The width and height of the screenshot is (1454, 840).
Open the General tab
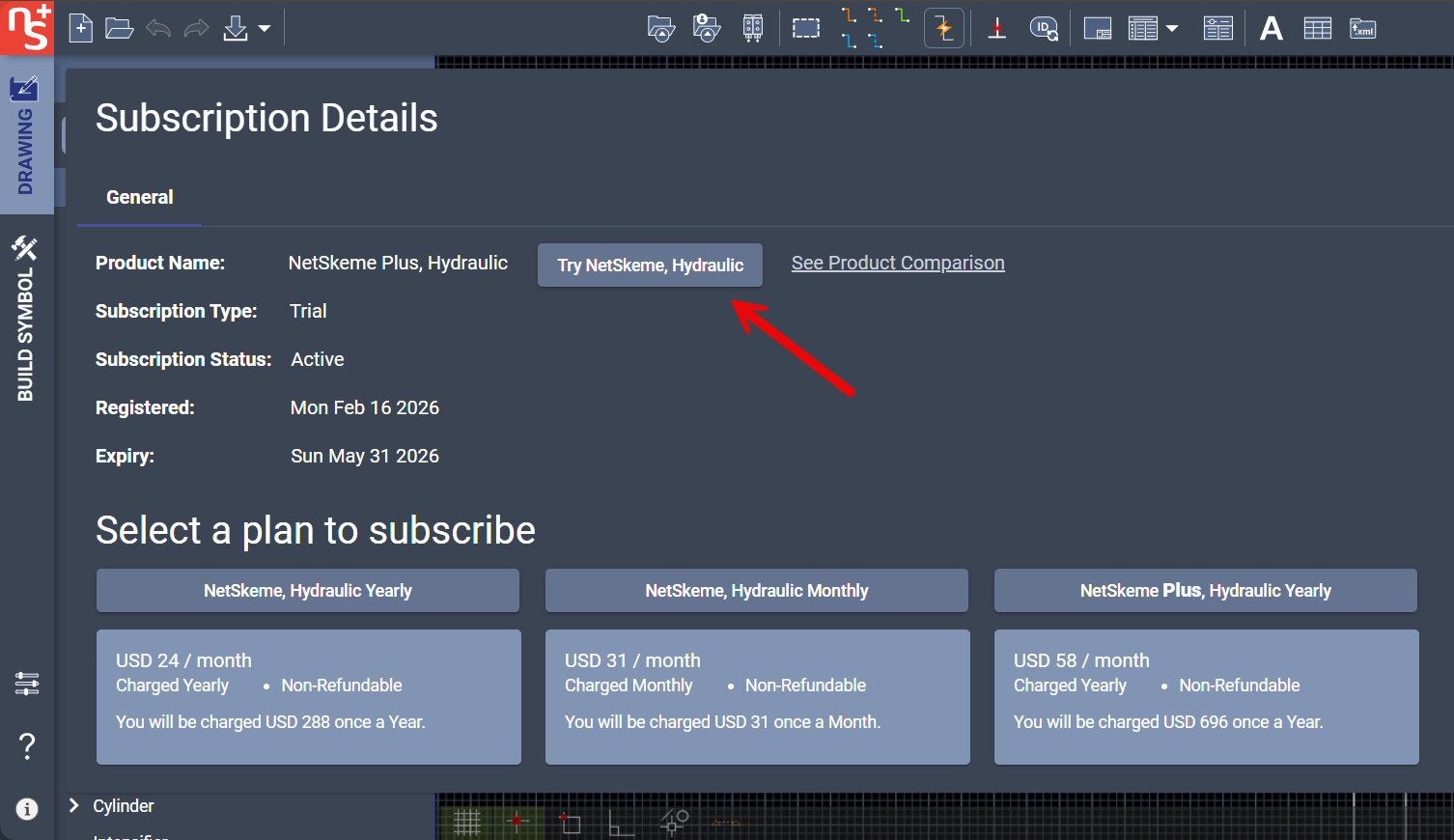(140, 197)
